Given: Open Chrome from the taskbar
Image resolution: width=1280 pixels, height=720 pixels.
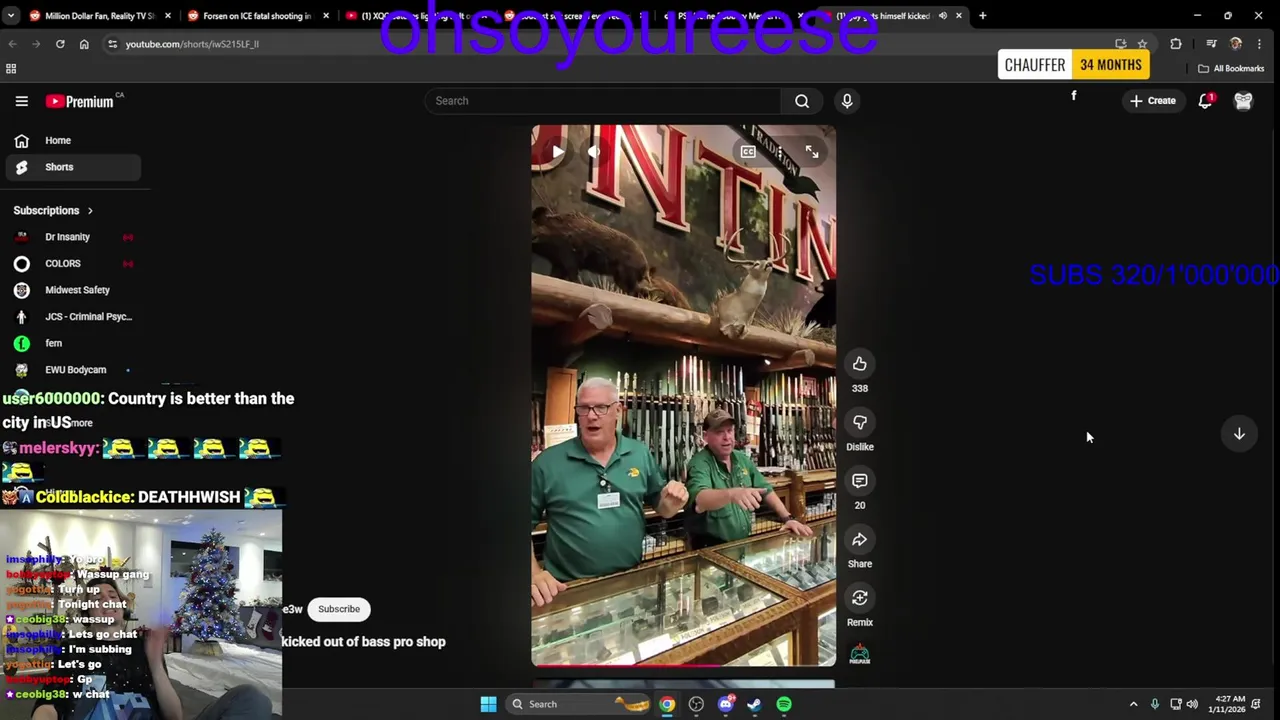Looking at the screenshot, I should 667,704.
